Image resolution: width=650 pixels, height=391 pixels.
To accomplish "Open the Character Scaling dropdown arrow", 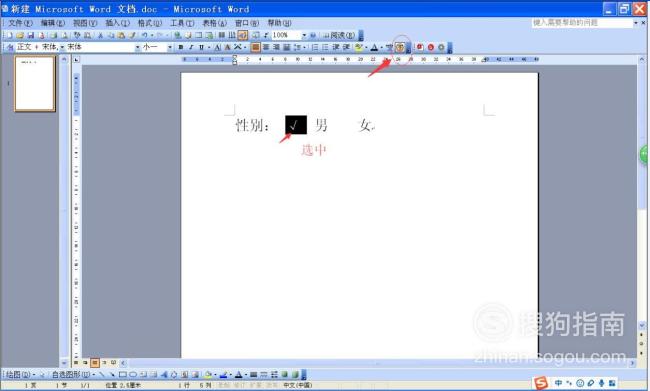I will (245, 47).
